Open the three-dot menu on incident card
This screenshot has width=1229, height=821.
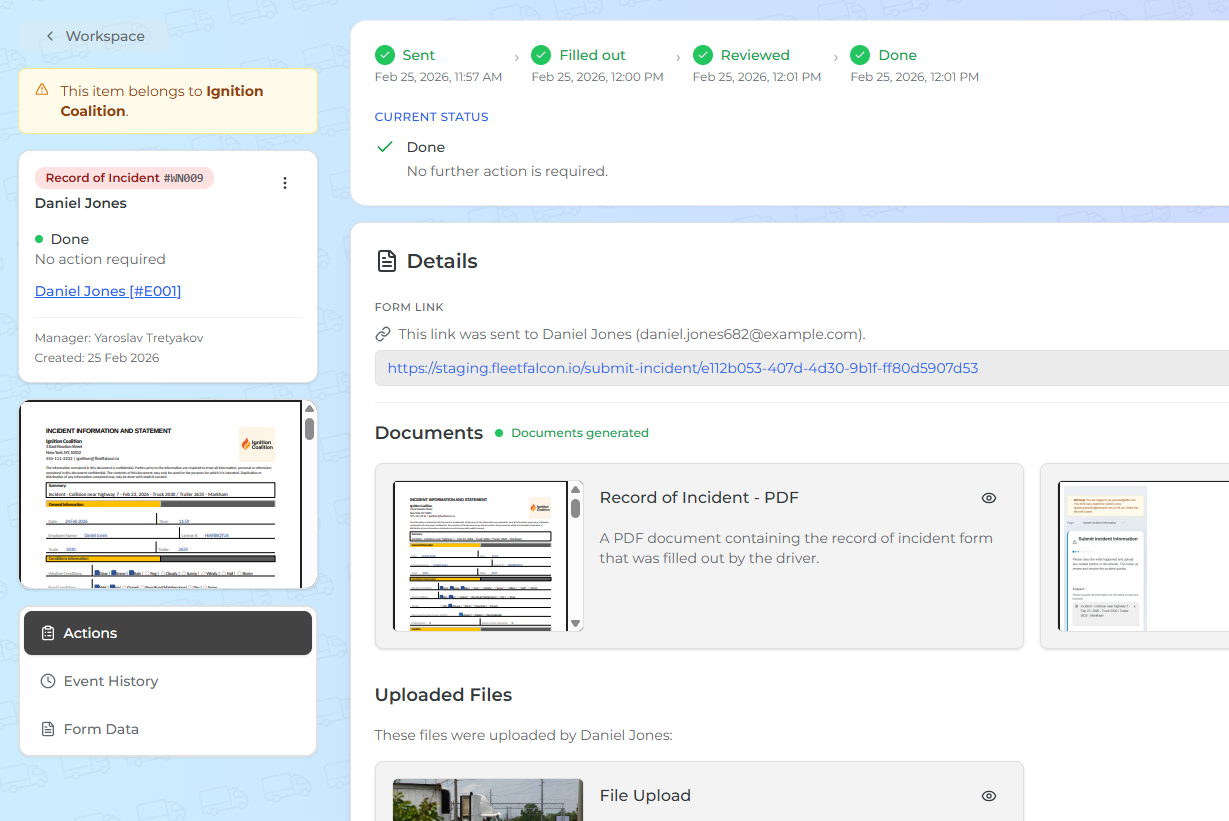(x=285, y=183)
